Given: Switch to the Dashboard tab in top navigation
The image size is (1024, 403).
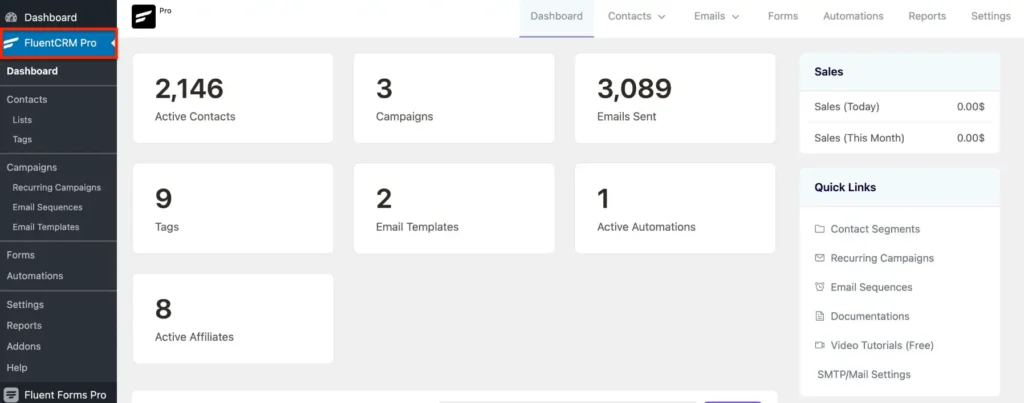Looking at the screenshot, I should point(556,16).
